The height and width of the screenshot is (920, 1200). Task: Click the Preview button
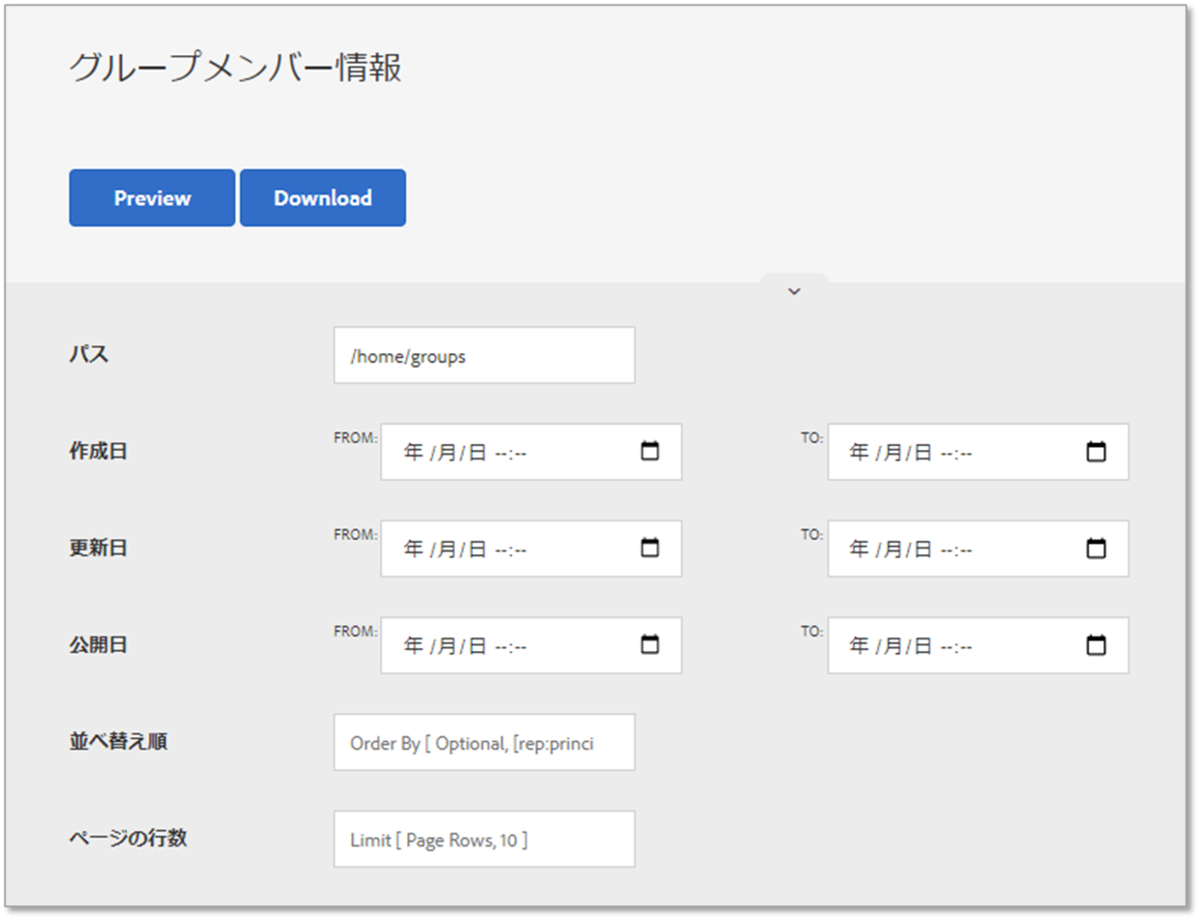click(x=151, y=197)
